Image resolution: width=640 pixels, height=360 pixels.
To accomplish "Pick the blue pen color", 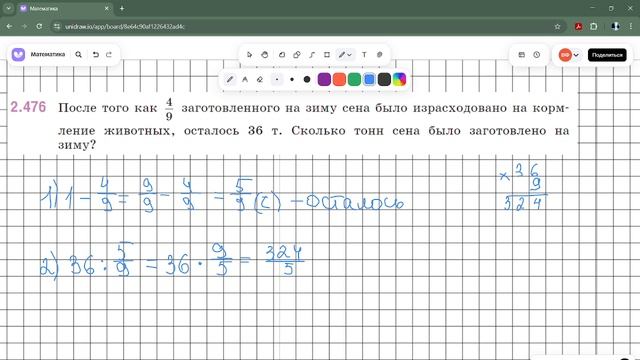I will tap(369, 80).
